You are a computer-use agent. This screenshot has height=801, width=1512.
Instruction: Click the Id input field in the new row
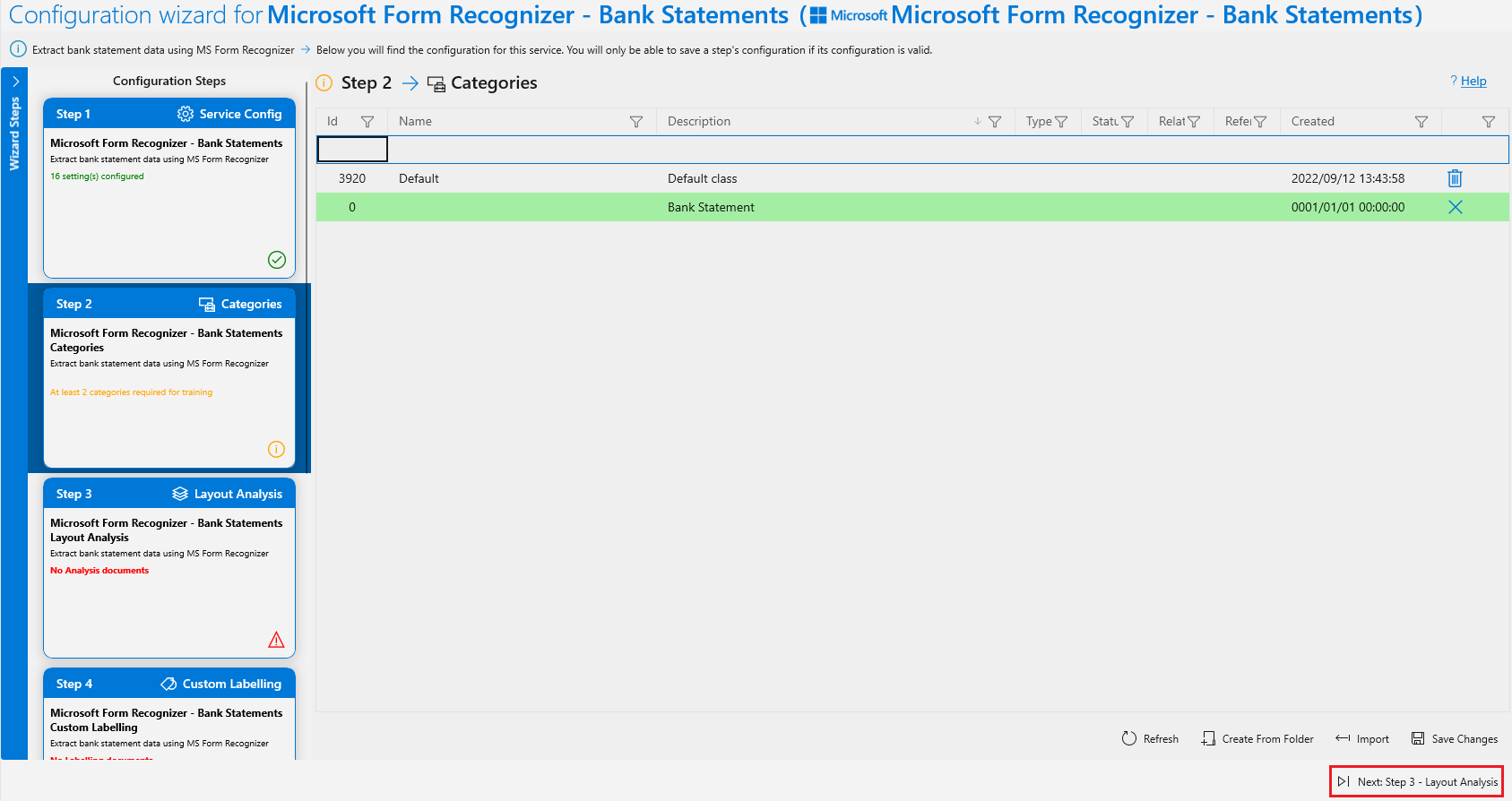point(352,149)
